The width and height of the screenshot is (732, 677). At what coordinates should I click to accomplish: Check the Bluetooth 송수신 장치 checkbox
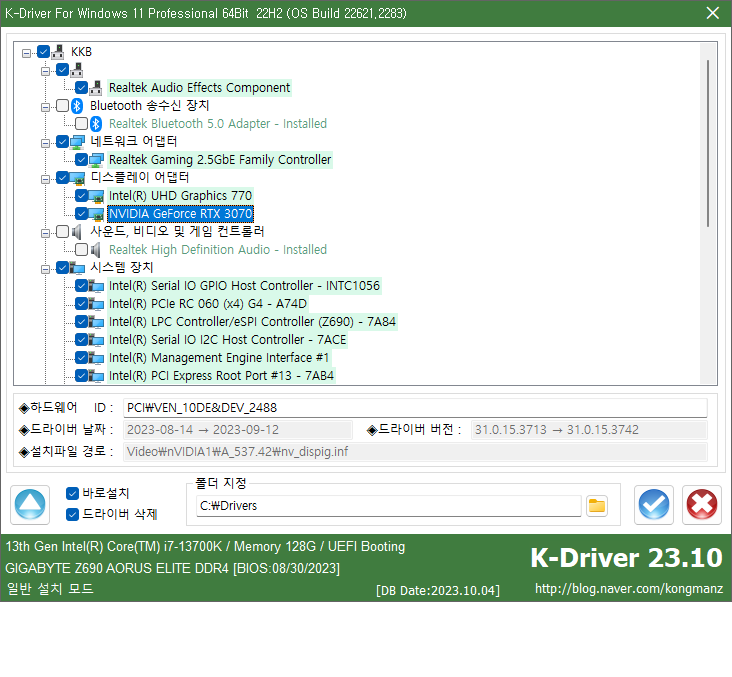click(63, 106)
